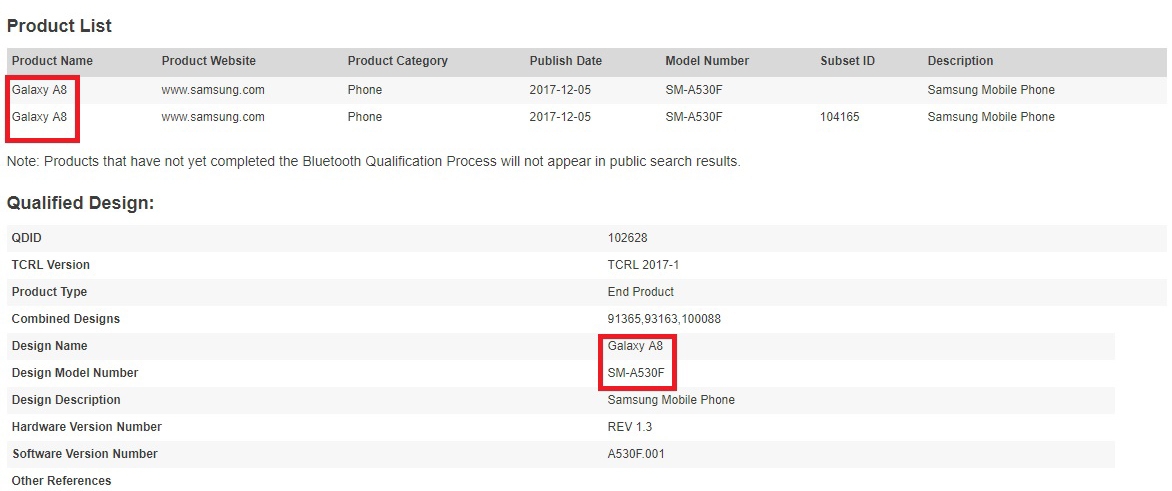Image resolution: width=1172 pixels, height=491 pixels.
Task: Open www.samsung.com link in second row
Action: (213, 117)
